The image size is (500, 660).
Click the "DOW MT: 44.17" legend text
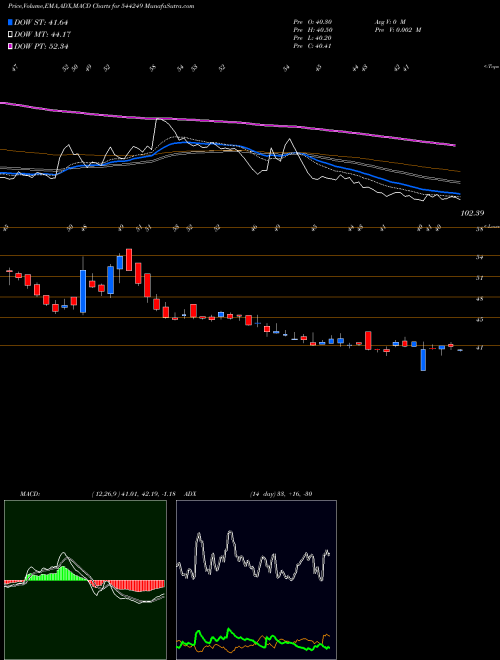click(41, 35)
